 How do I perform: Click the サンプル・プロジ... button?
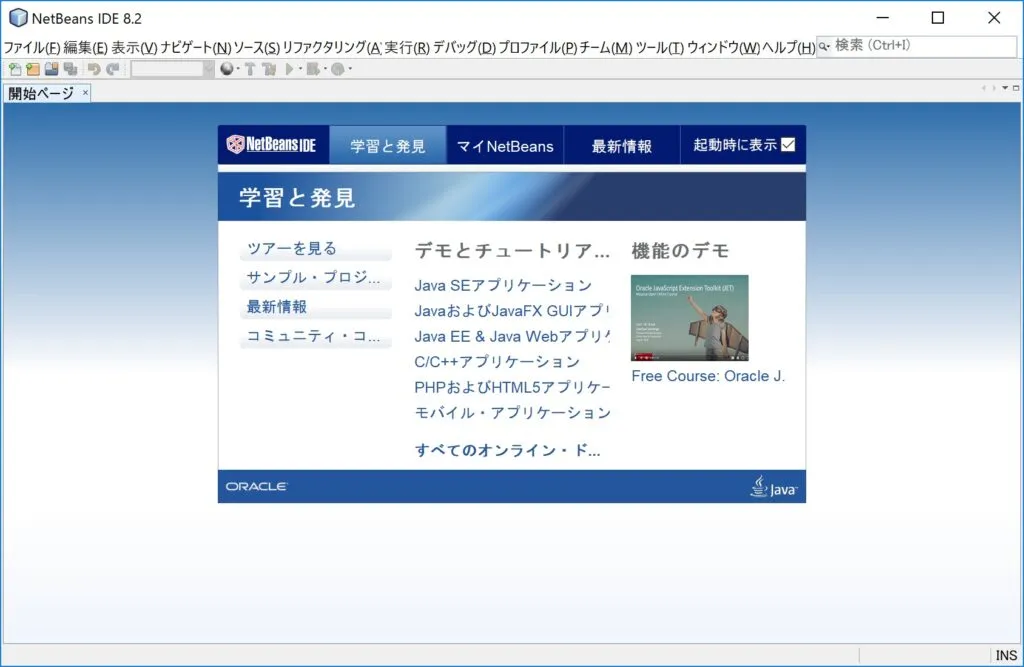coord(315,278)
